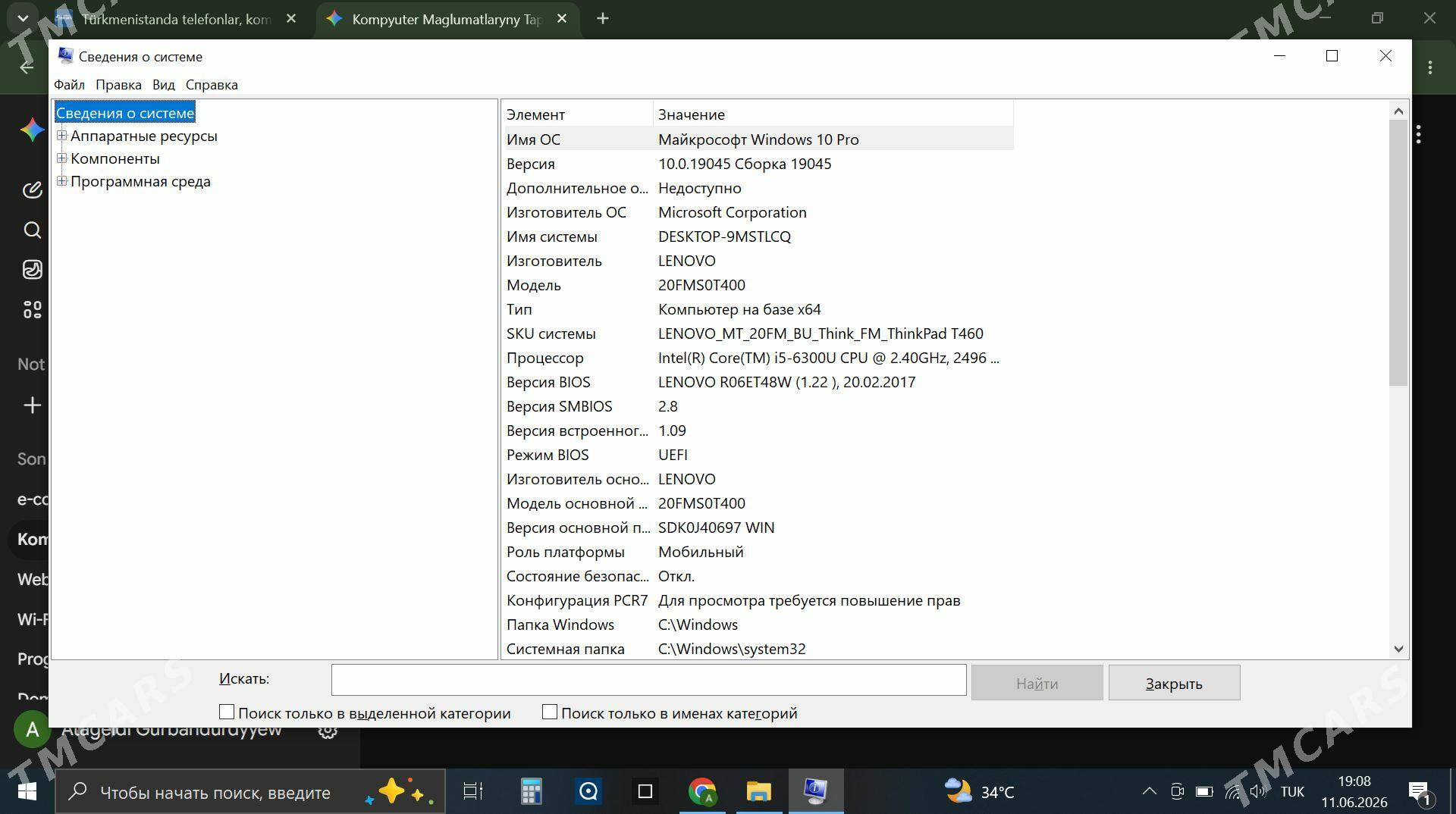
Task: Go back with the browser back arrow
Action: [27, 67]
